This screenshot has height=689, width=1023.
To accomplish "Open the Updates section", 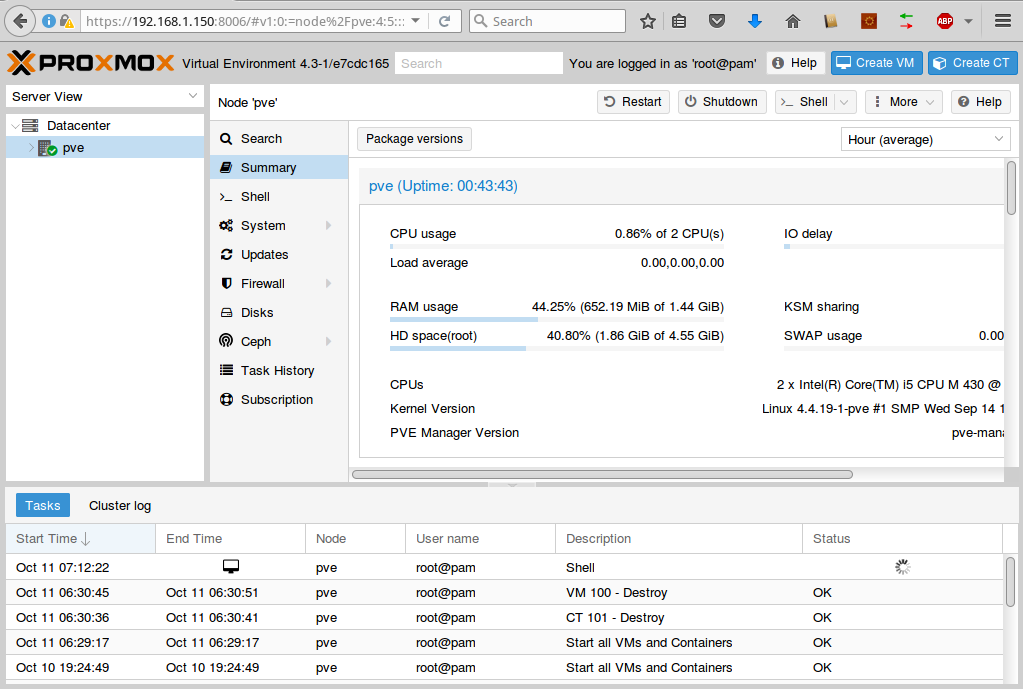I will tap(279, 254).
